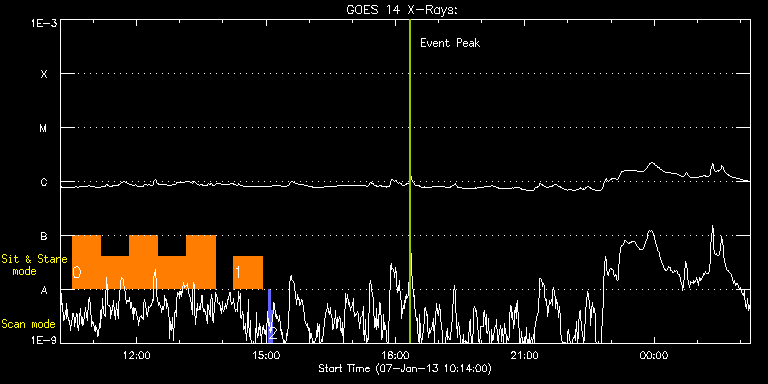Click the Scan mode label

[28, 324]
